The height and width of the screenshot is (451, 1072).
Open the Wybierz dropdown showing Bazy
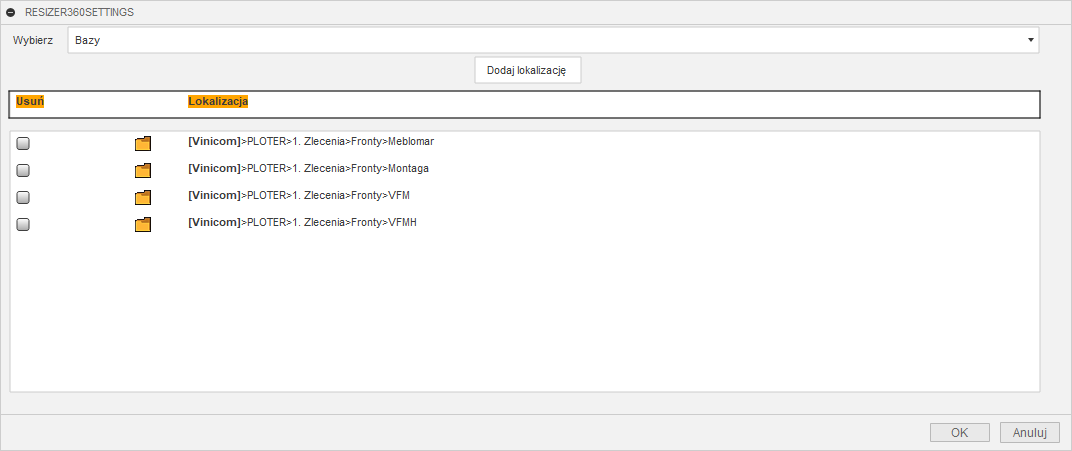point(552,40)
